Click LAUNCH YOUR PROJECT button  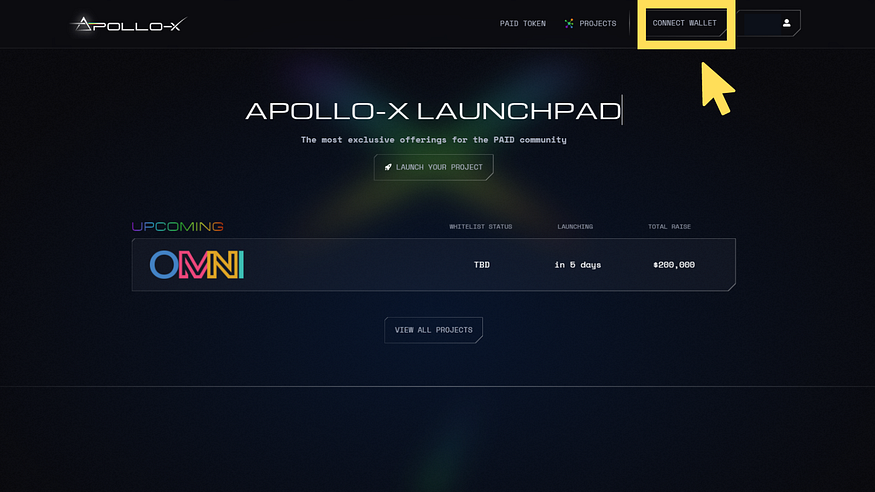[x=434, y=167]
